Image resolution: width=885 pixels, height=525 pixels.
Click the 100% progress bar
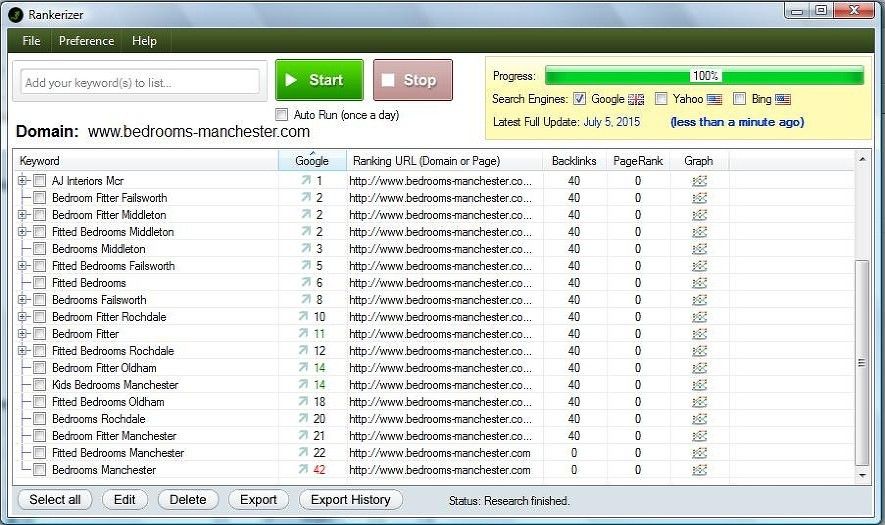click(x=704, y=76)
